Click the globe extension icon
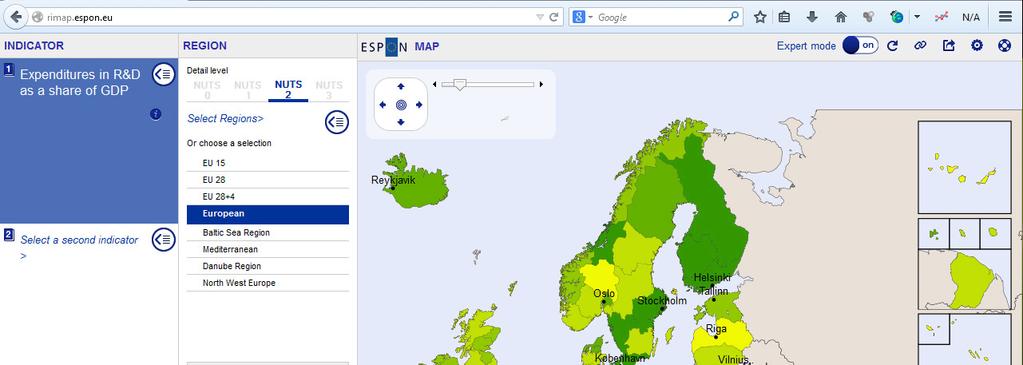 click(897, 18)
